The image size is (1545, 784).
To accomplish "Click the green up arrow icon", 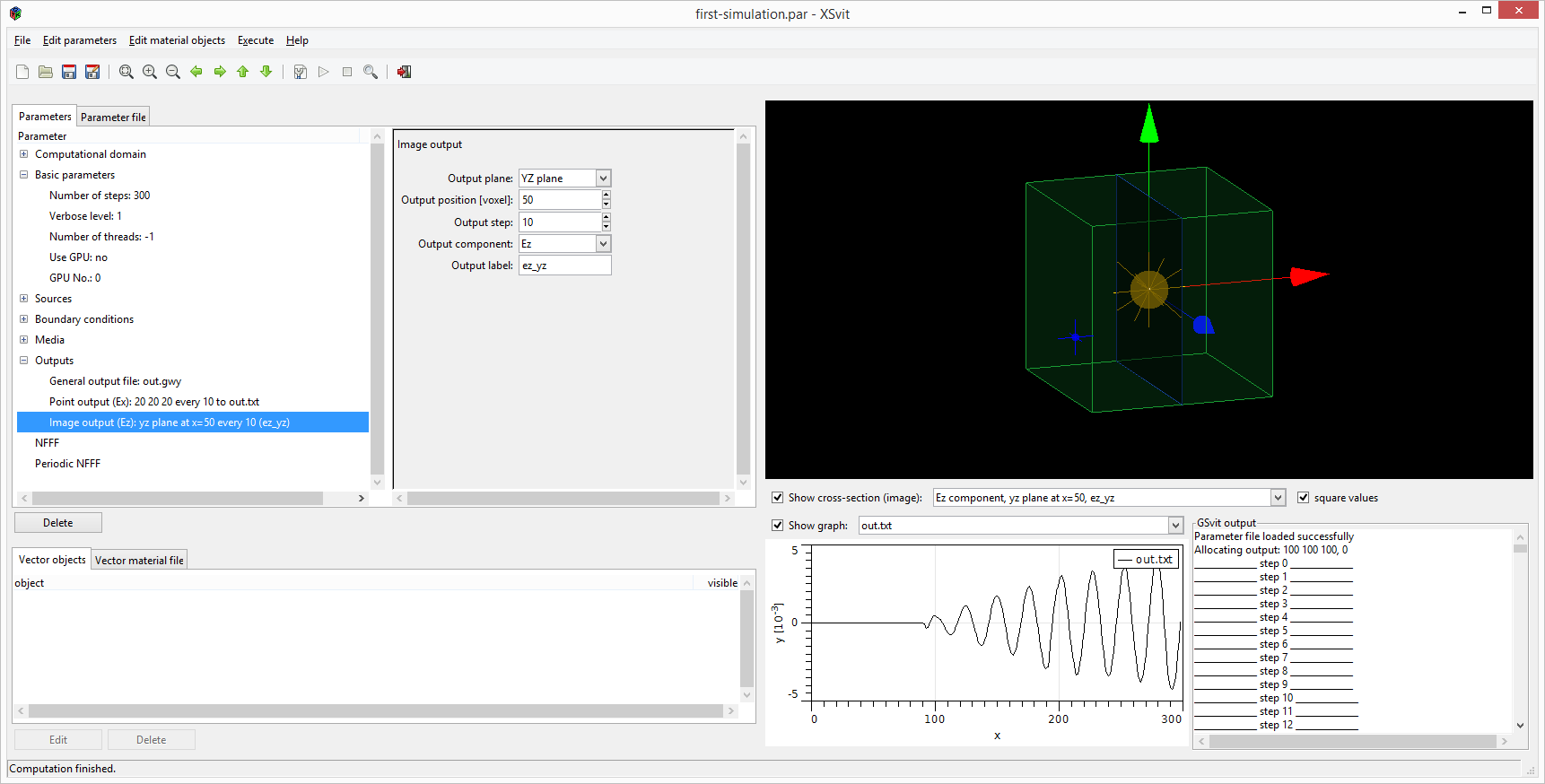I will click(242, 72).
